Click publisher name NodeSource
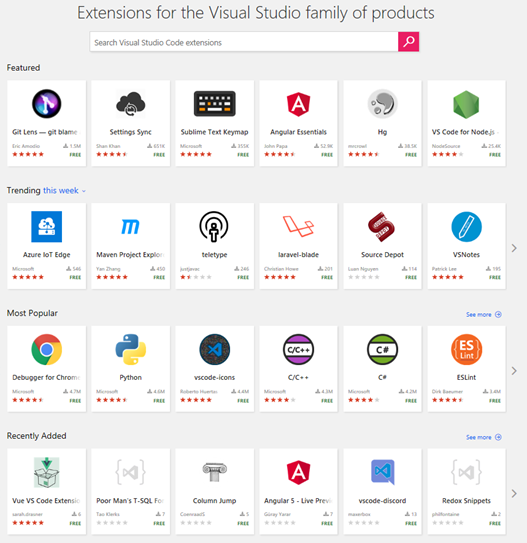Screen dimensions: 527x543 click(446, 146)
